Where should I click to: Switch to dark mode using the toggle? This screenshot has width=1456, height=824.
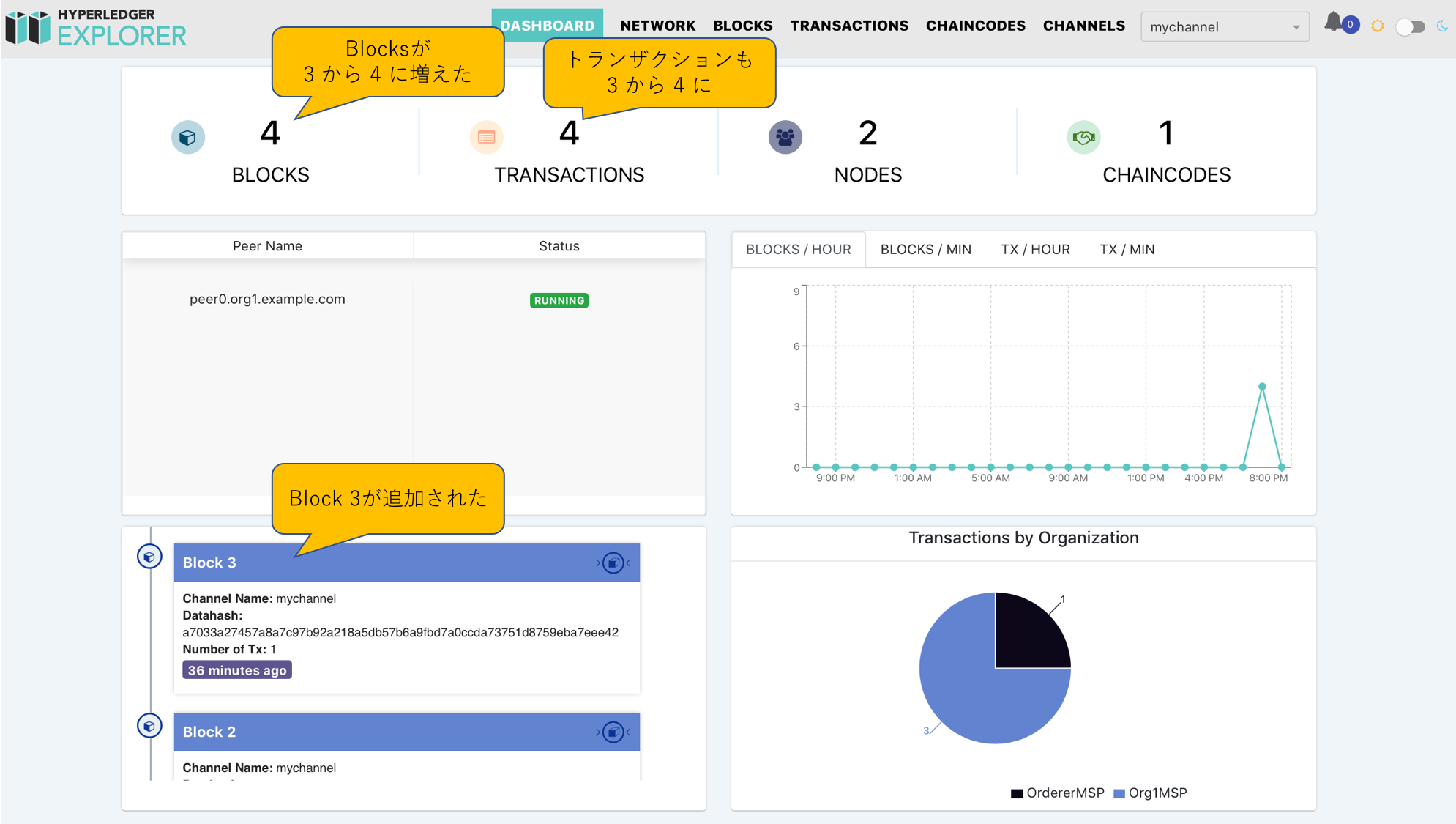tap(1411, 26)
